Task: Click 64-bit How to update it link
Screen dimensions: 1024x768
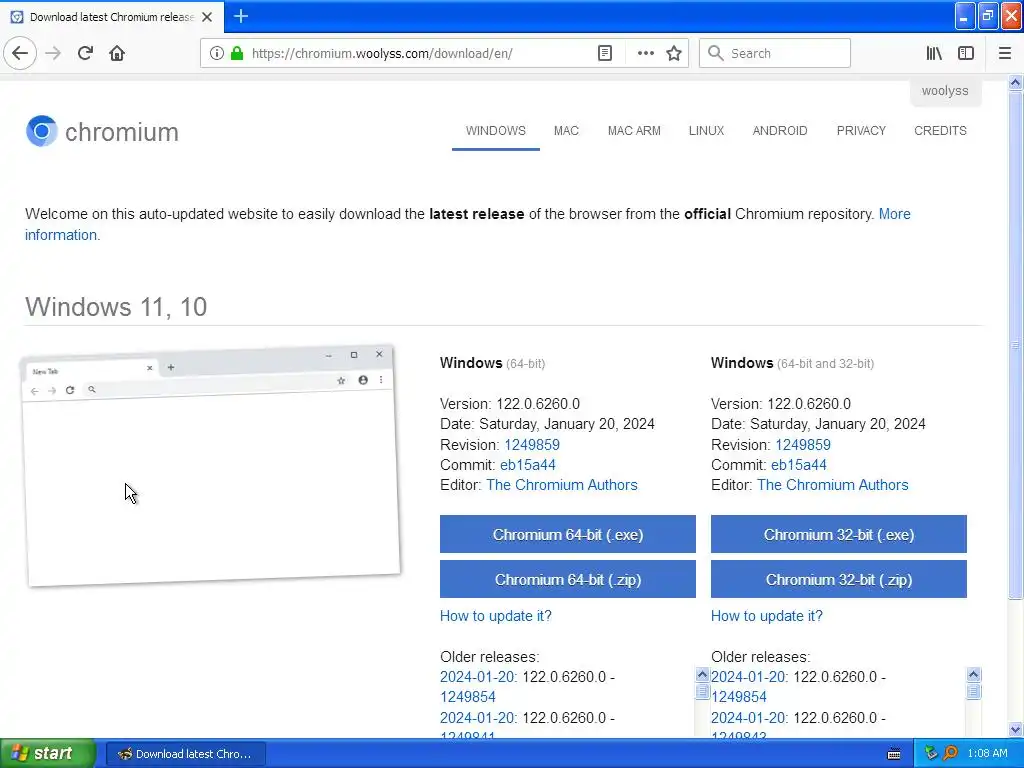Action: 496,616
